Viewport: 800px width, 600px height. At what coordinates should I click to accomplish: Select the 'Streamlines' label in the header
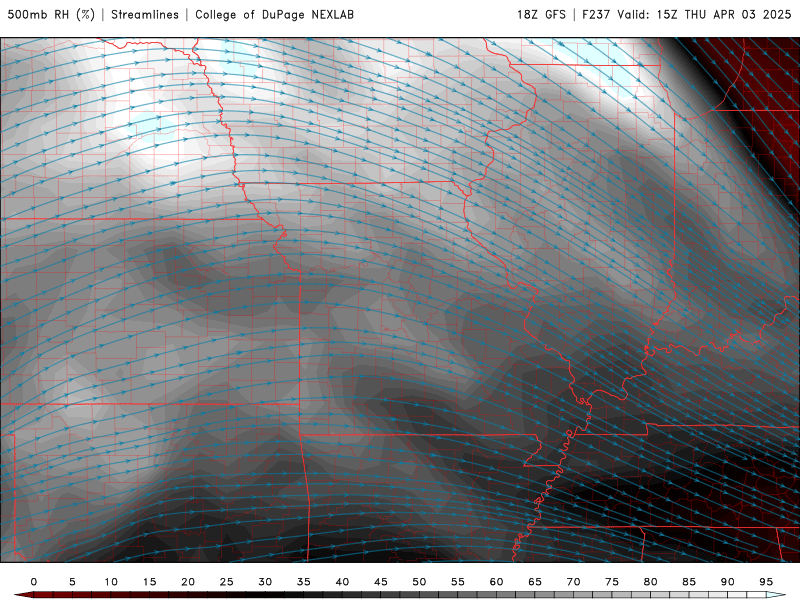(145, 14)
